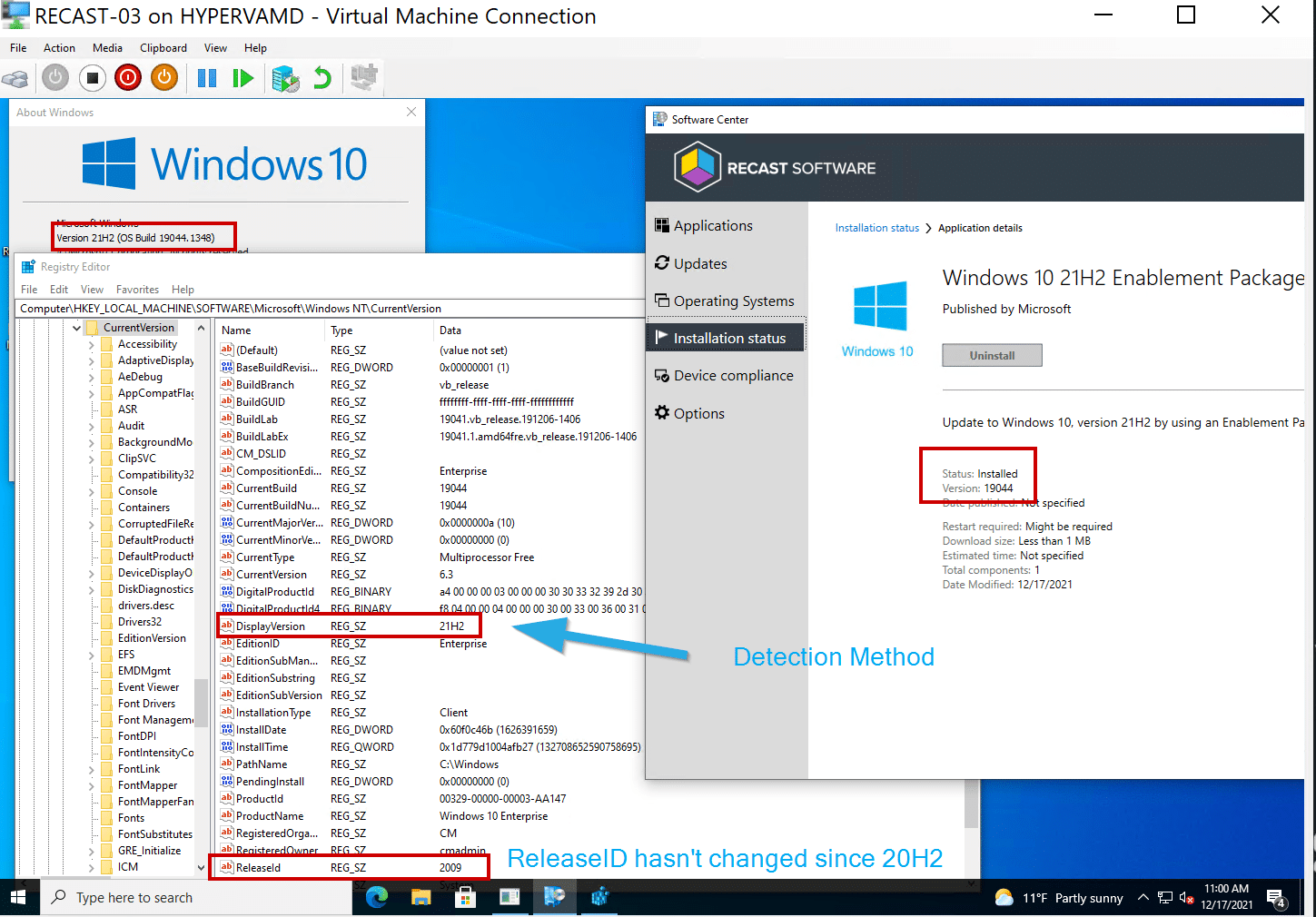Image resolution: width=1316 pixels, height=917 pixels.
Task: Open the Updates section in Software Center
Action: click(x=700, y=263)
